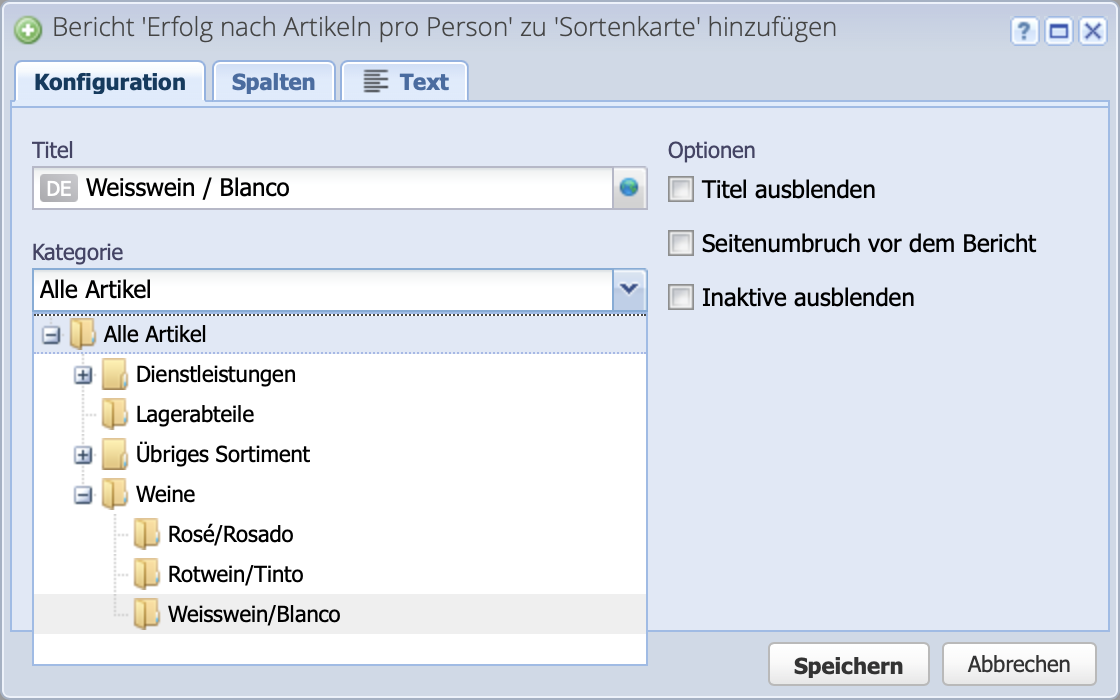Screen dimensions: 1120x700
Task: Switch to the Konfiguration tab
Action: 110,82
